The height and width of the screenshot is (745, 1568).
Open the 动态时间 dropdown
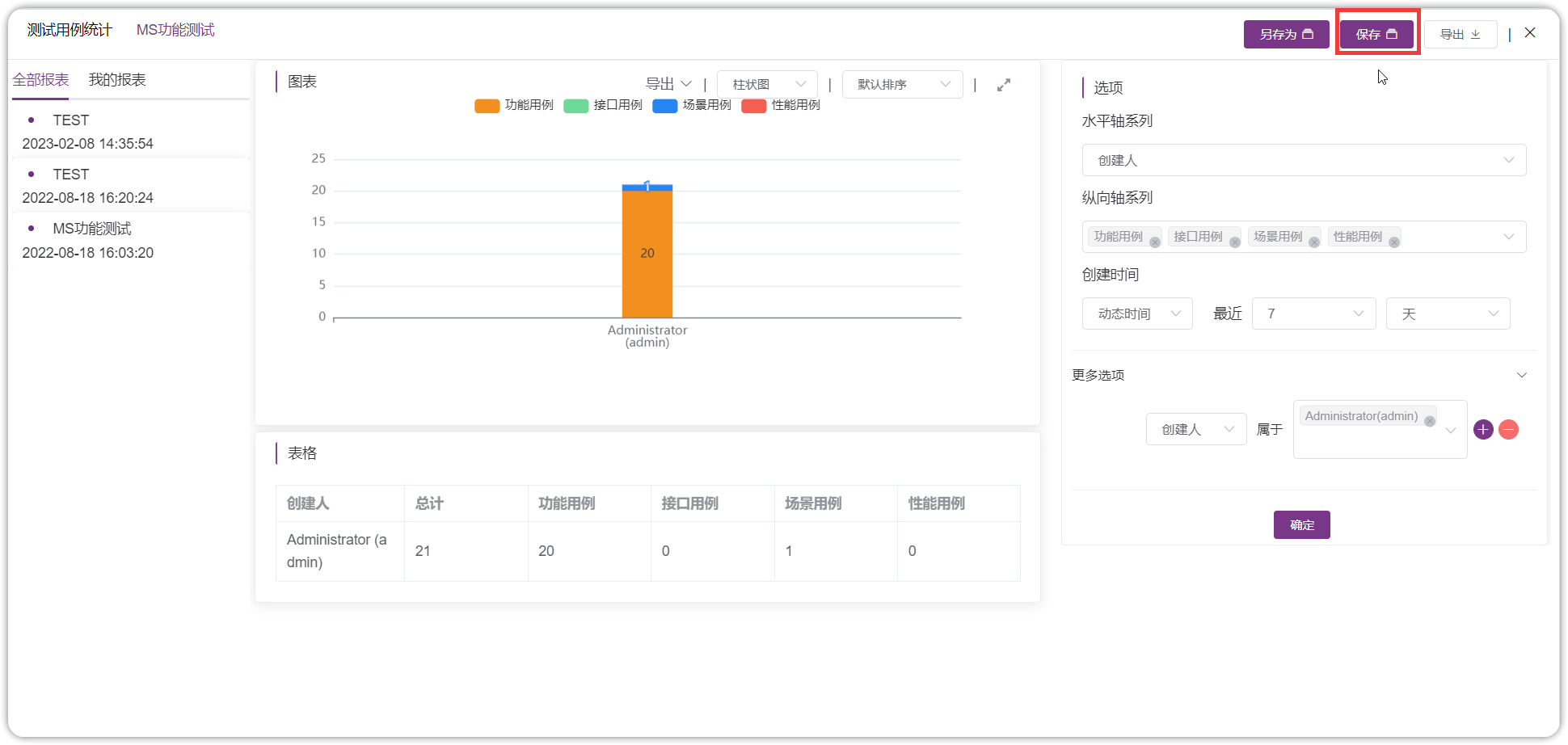point(1137,314)
